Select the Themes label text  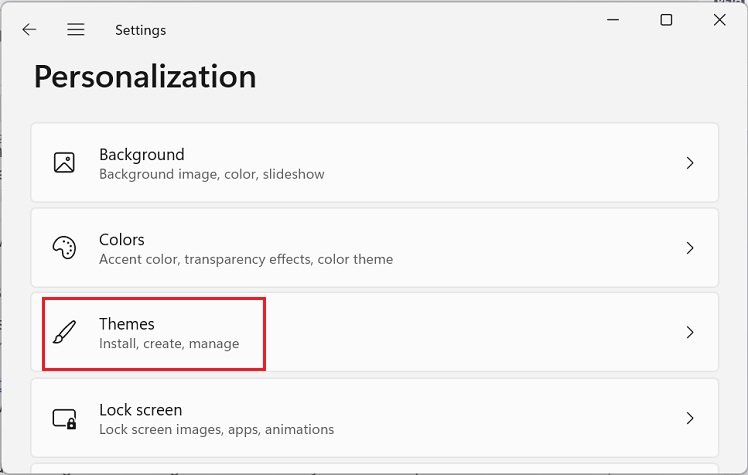127,324
